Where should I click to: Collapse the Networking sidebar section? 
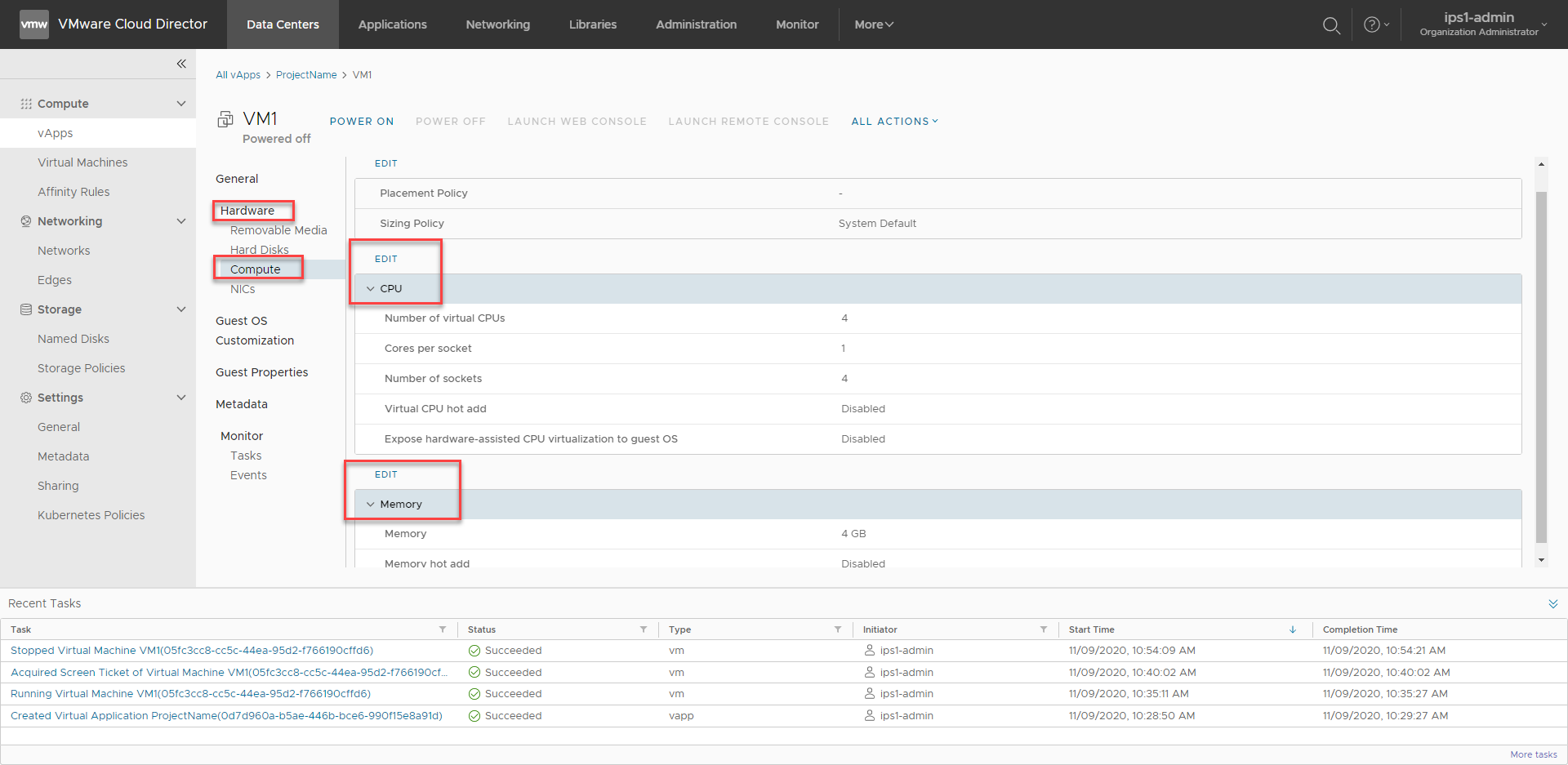[x=181, y=221]
